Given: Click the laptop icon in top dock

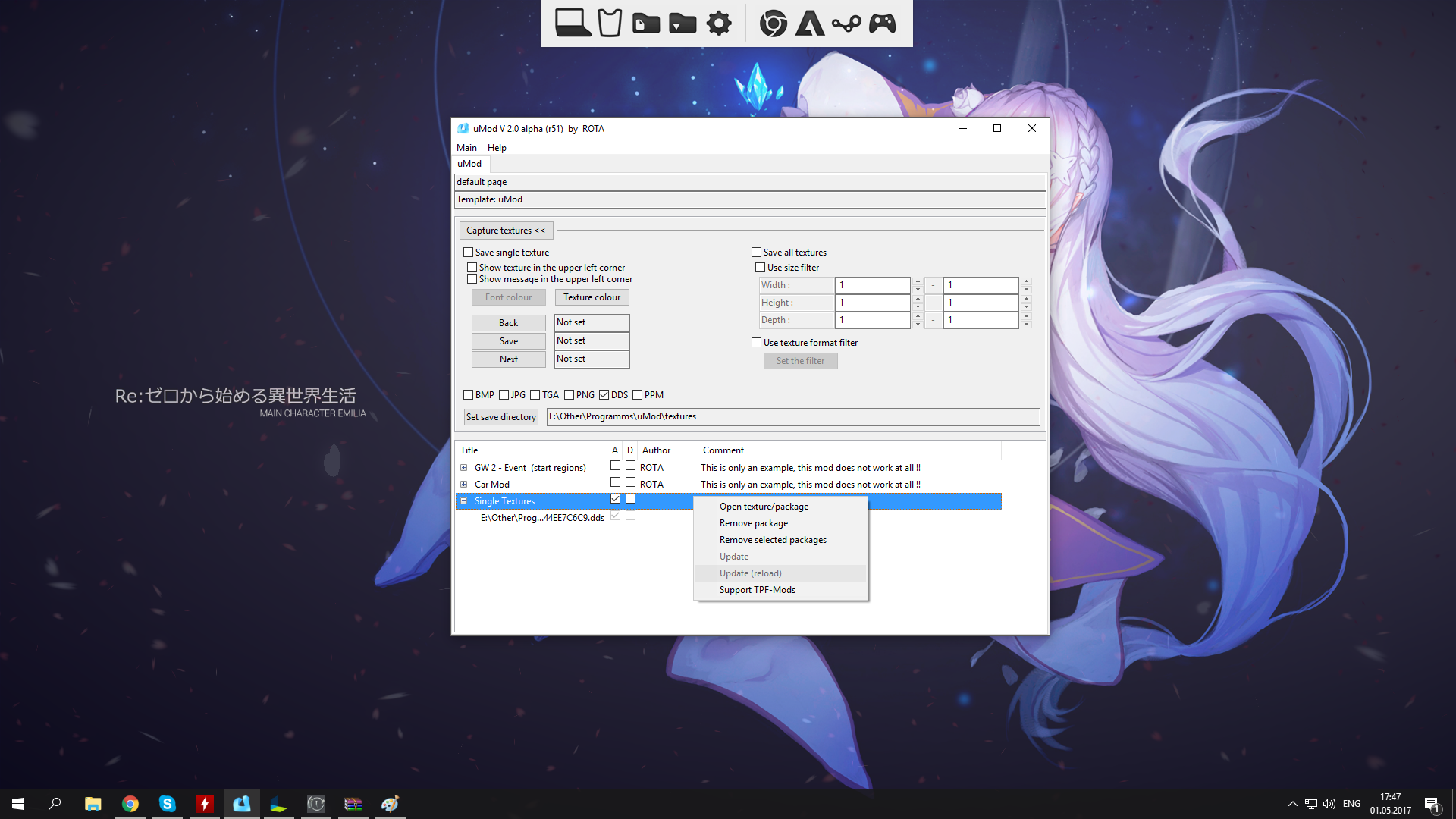Looking at the screenshot, I should click(x=573, y=23).
